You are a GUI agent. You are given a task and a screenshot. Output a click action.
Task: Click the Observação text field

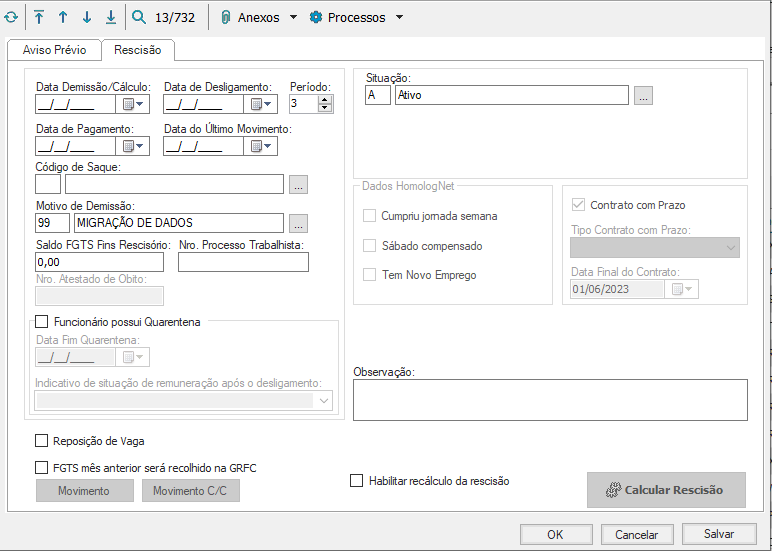(x=550, y=400)
